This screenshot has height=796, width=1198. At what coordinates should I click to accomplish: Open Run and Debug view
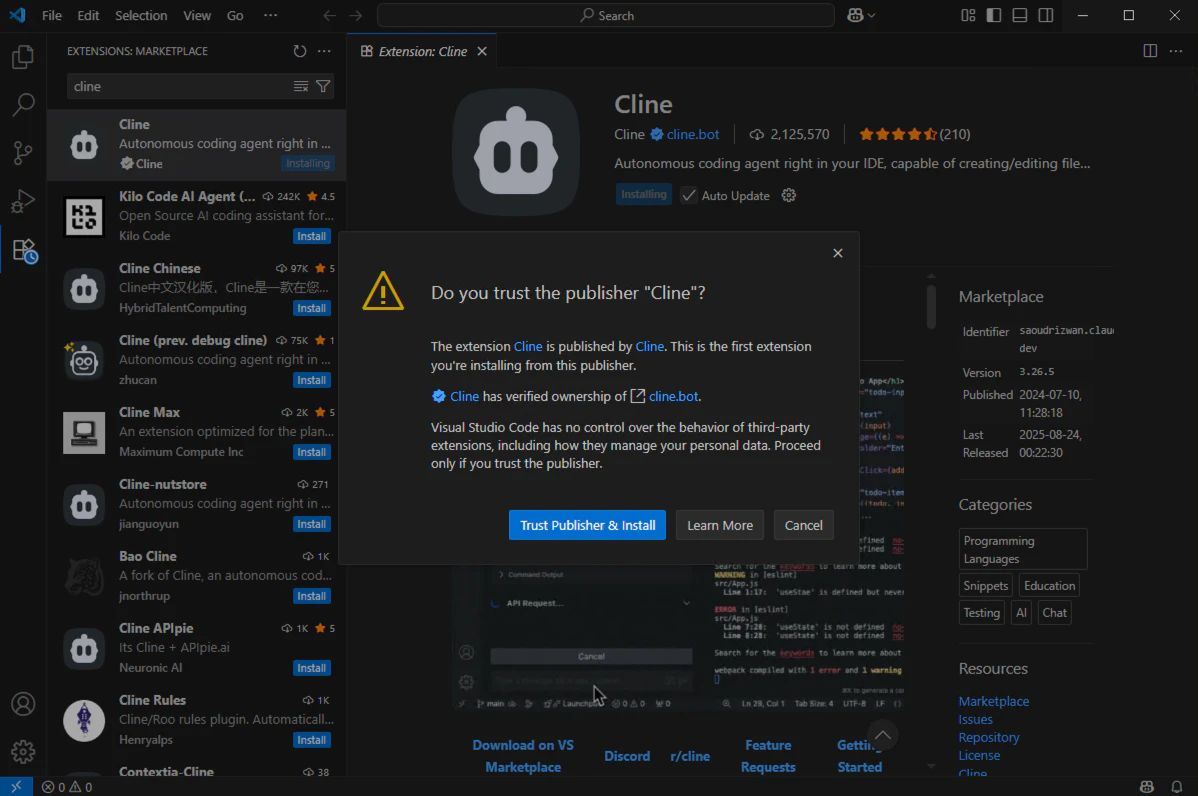click(x=23, y=201)
